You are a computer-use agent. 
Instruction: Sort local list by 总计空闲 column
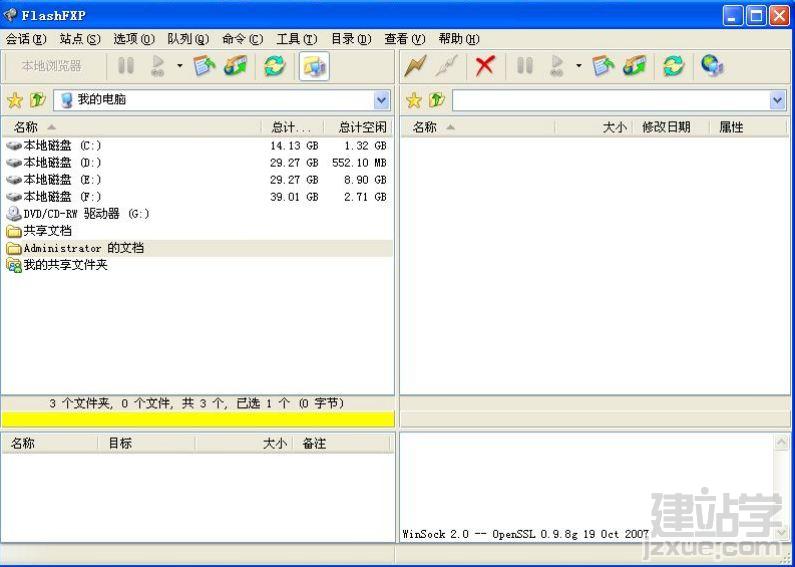pos(358,127)
